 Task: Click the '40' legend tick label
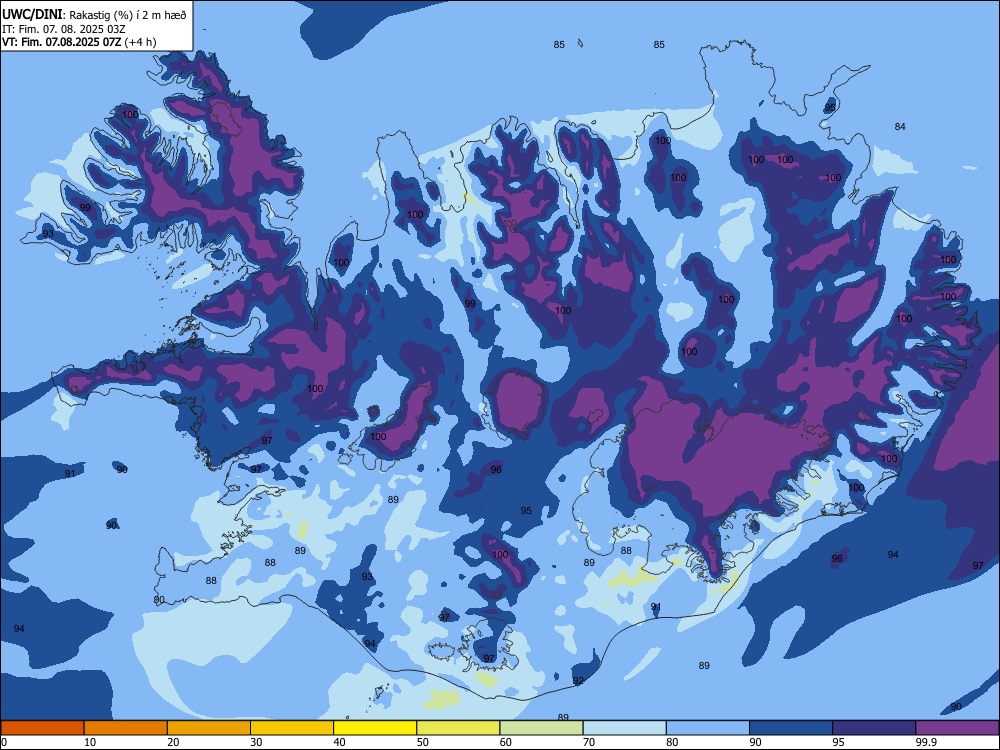340,742
